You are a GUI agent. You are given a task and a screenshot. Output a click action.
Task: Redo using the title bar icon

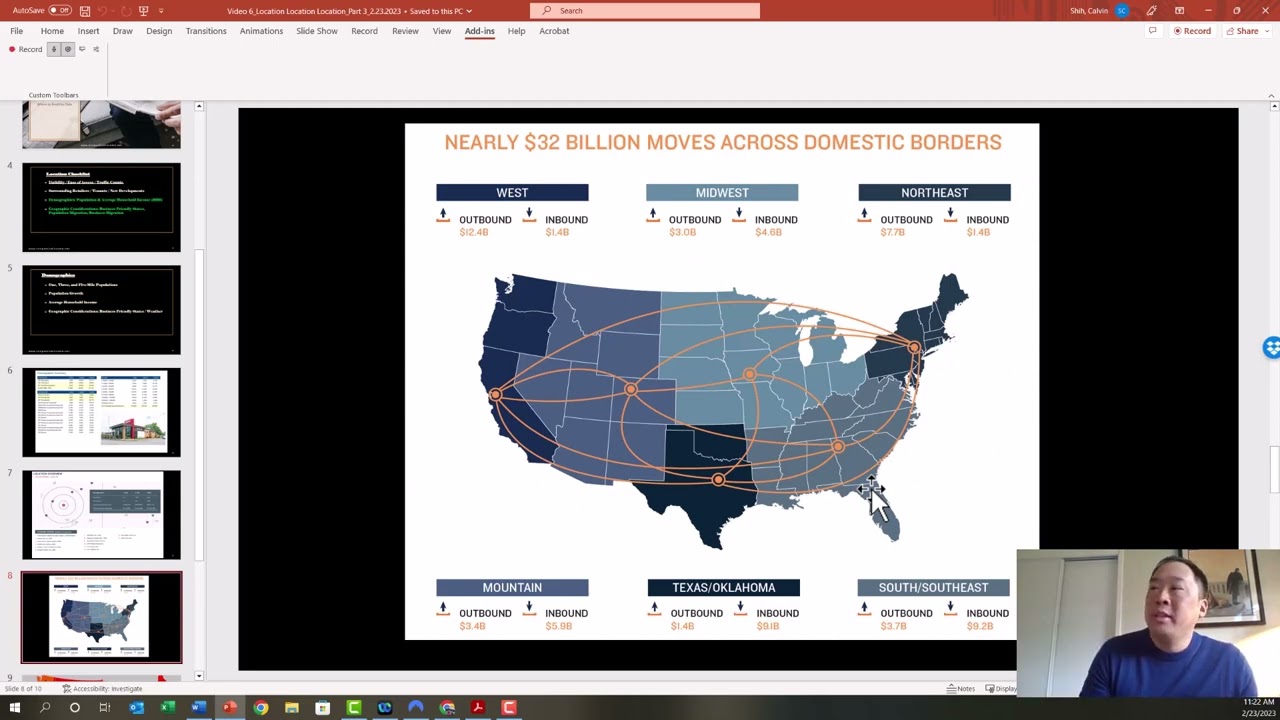coord(125,10)
